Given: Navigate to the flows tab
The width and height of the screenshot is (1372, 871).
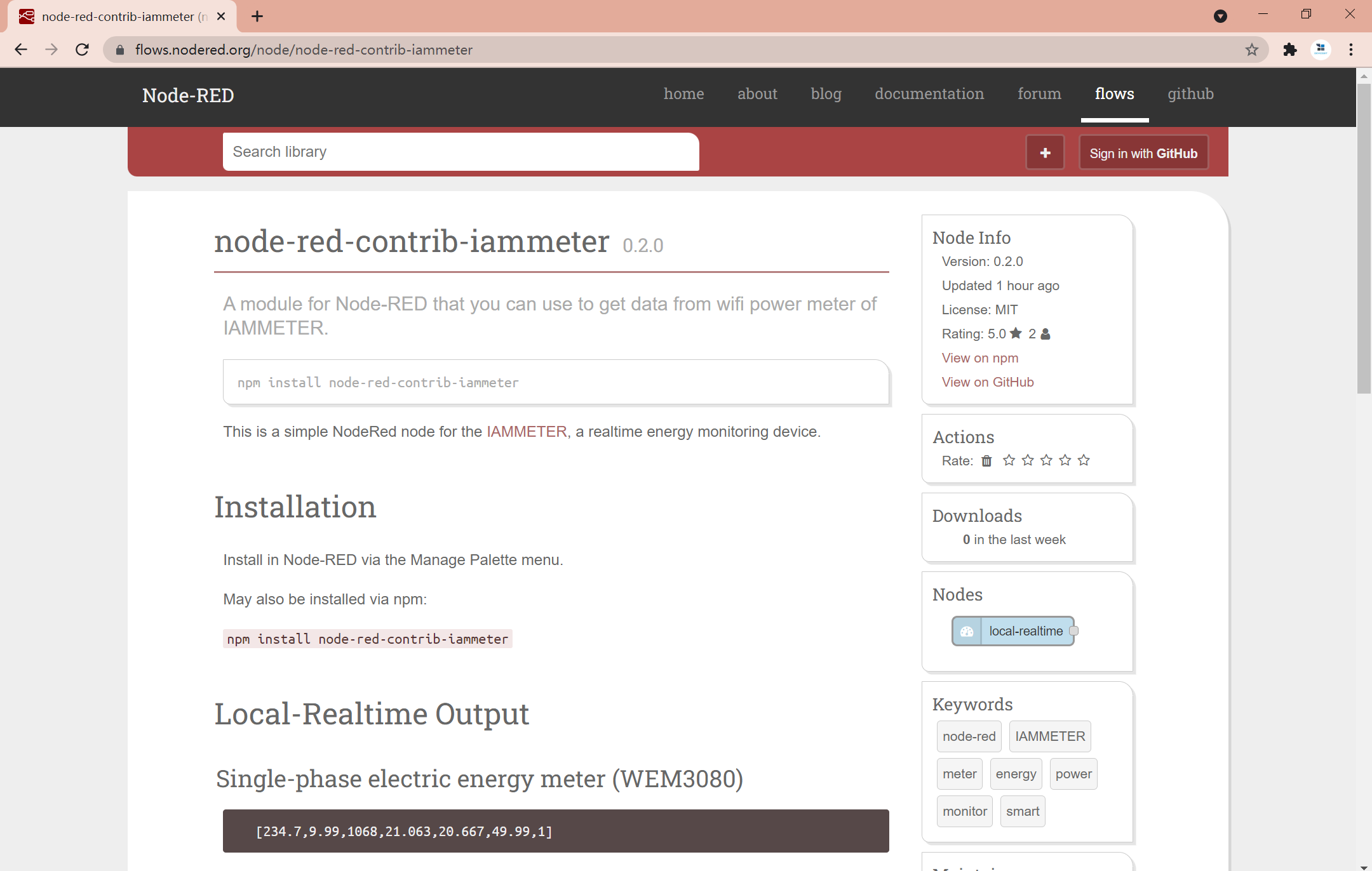Looking at the screenshot, I should (1115, 93).
